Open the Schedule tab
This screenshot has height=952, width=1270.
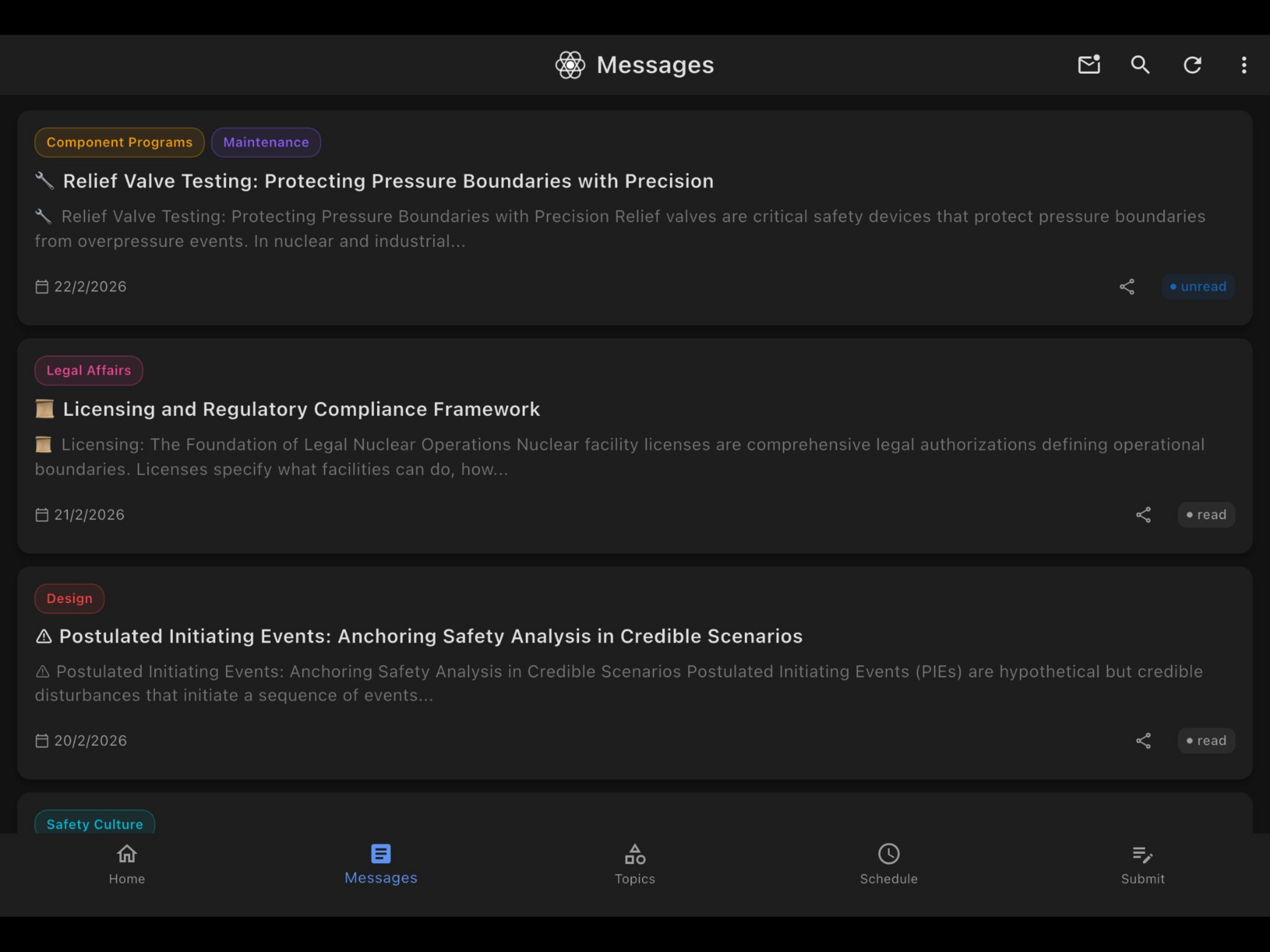888,865
